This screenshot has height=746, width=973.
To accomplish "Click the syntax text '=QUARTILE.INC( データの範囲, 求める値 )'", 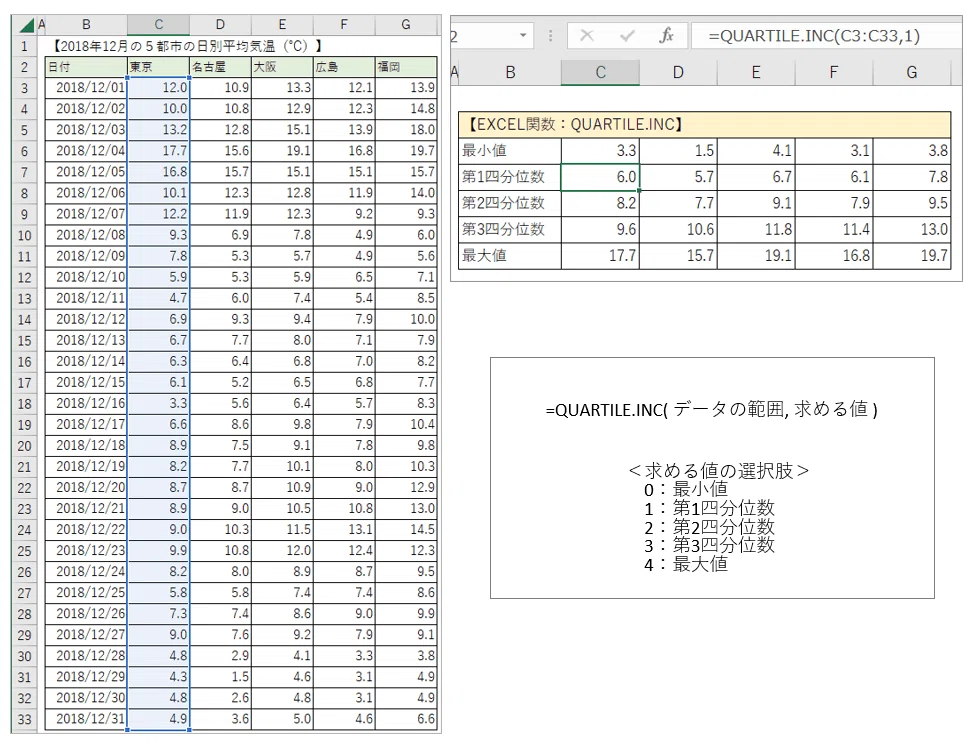I will [x=712, y=410].
